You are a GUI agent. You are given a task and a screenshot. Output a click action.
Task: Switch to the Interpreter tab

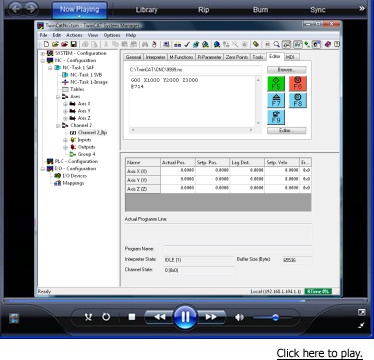click(155, 57)
